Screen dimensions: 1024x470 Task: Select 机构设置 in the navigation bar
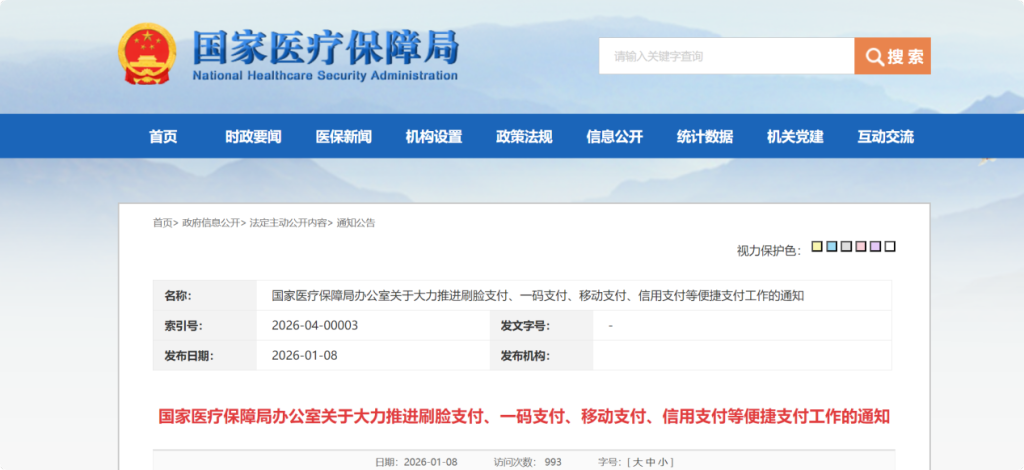[x=434, y=137]
